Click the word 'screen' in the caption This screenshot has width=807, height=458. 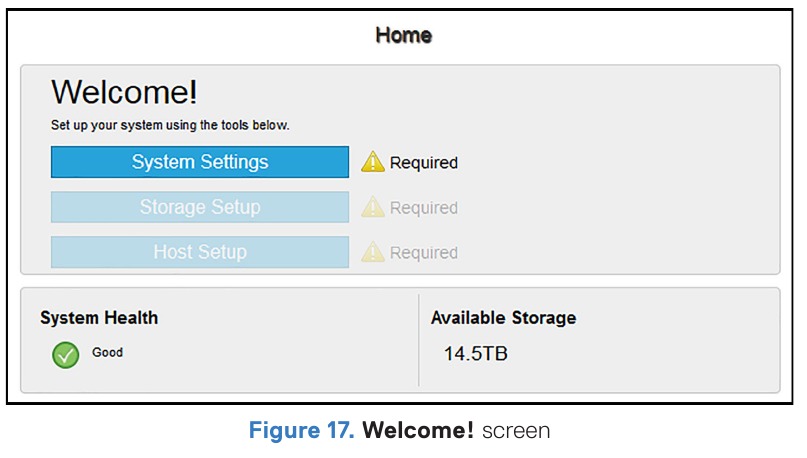(515, 432)
